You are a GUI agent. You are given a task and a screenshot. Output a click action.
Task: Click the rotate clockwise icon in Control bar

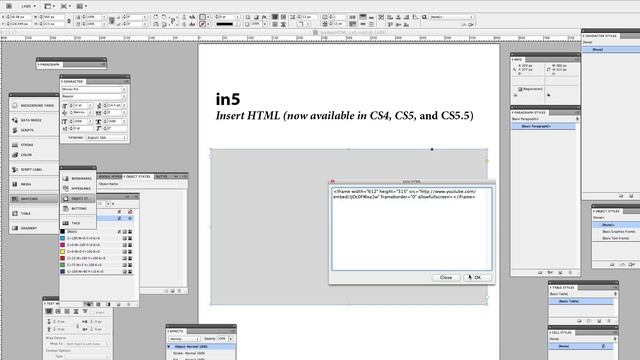click(x=156, y=17)
